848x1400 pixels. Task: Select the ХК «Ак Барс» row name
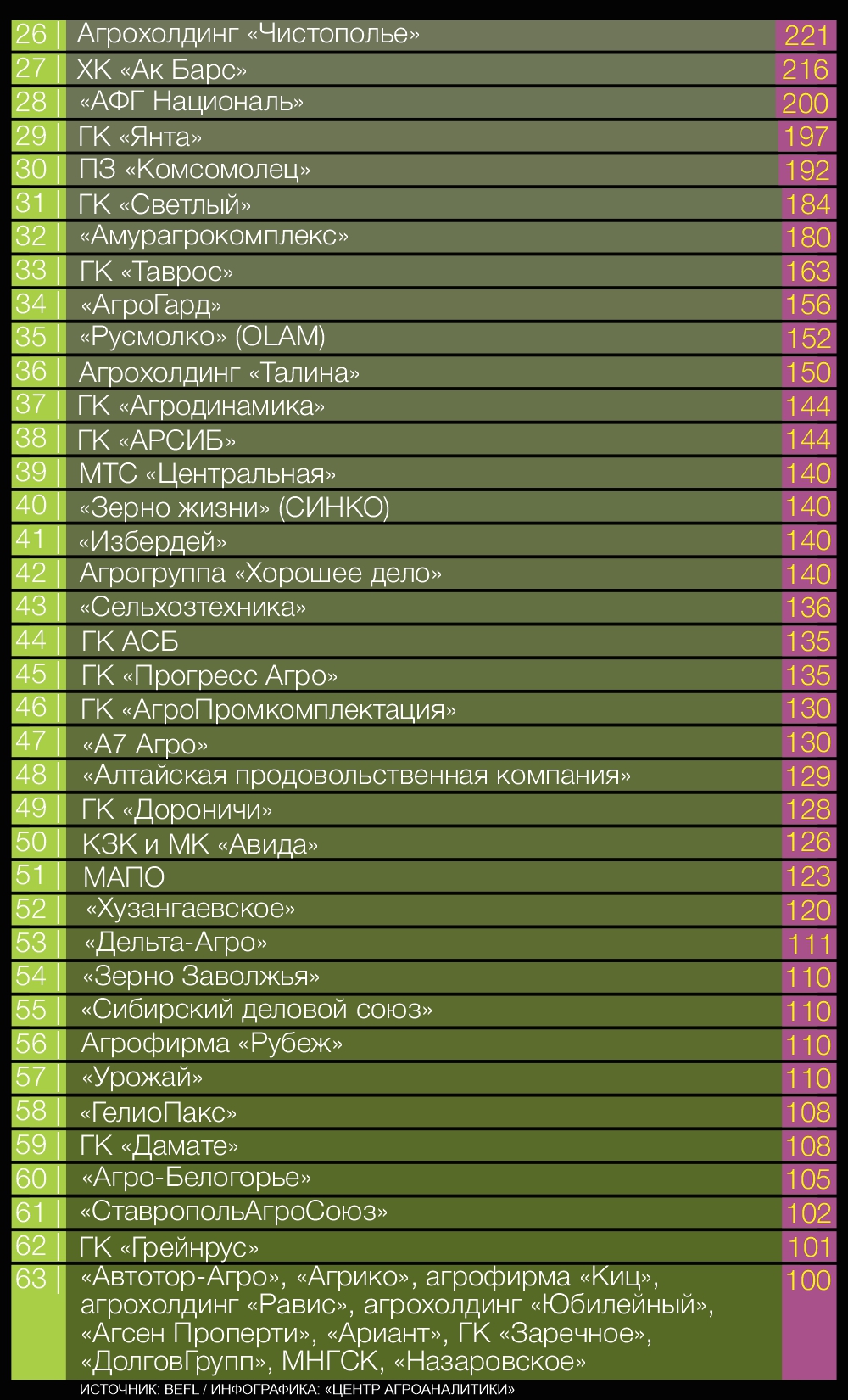162,69
